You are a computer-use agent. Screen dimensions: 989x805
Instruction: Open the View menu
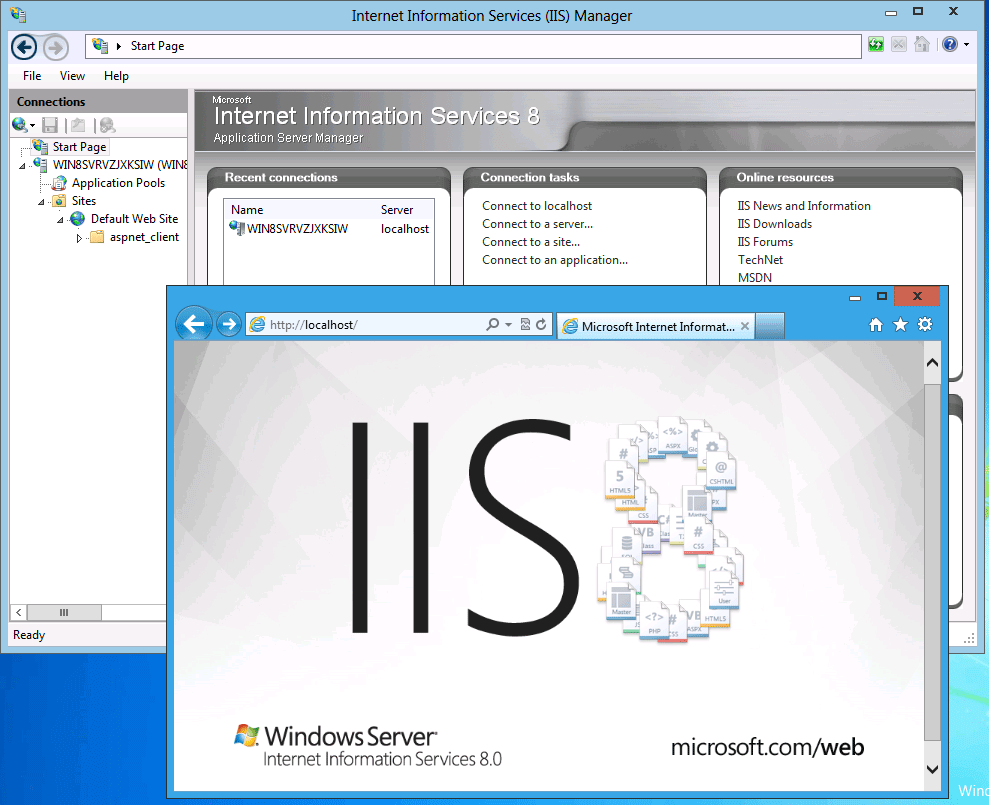click(x=71, y=75)
